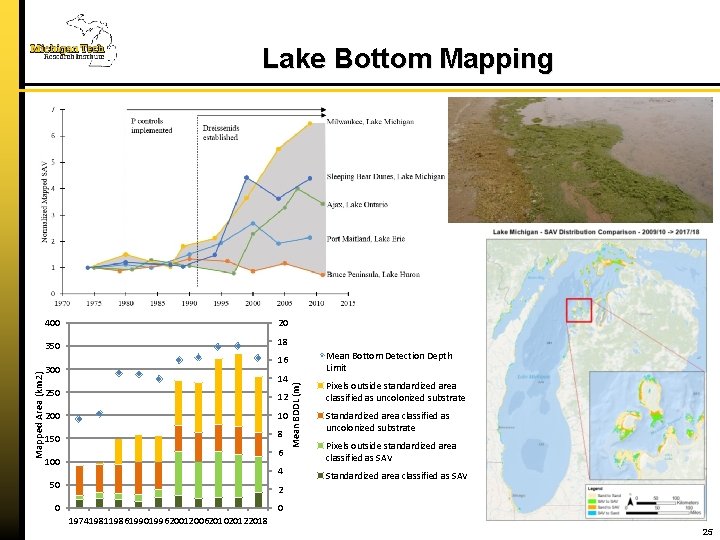720x540 pixels.
Task: Click the dark green Standardized SAV swatch
Action: click(x=321, y=476)
